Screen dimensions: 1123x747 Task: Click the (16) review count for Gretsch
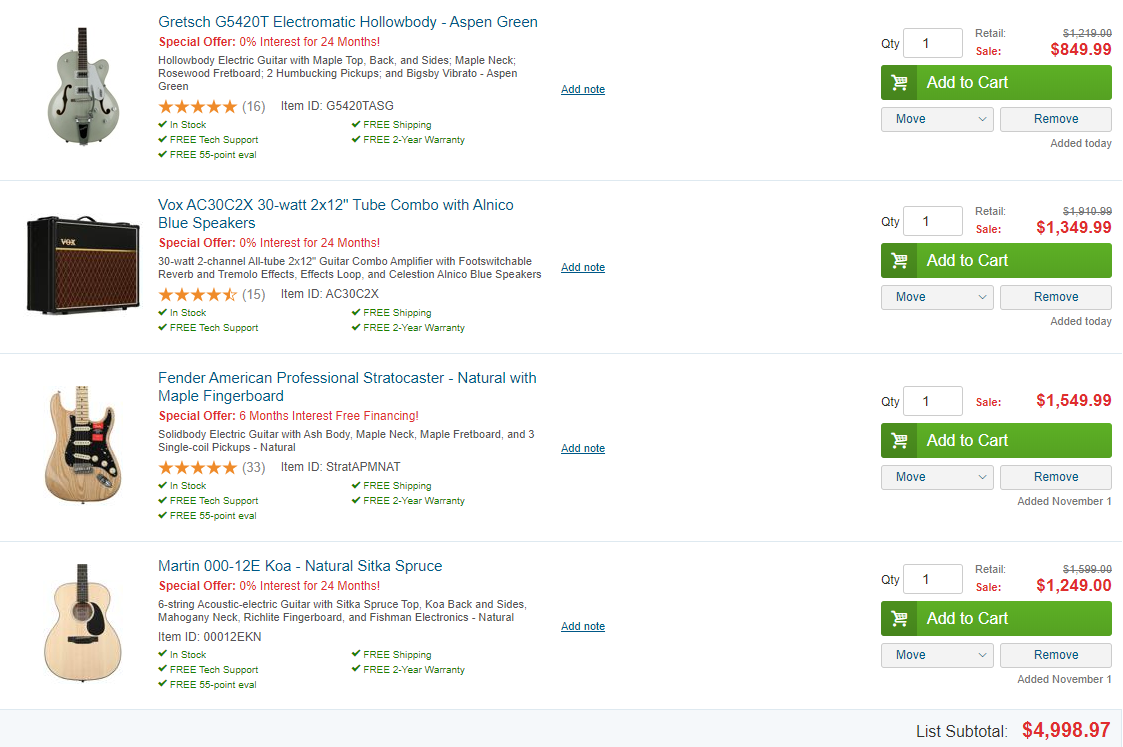pyautogui.click(x=254, y=107)
